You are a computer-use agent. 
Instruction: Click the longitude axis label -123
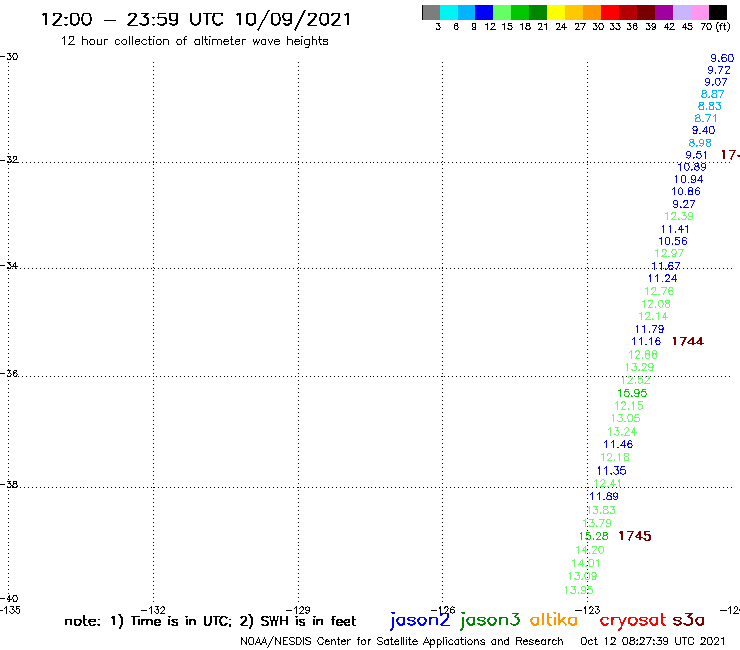click(x=588, y=610)
